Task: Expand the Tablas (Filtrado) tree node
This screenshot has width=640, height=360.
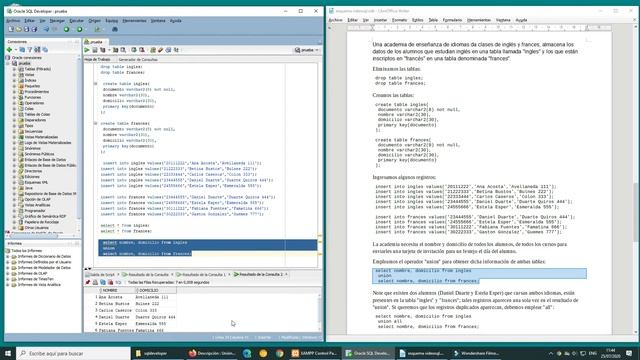Action: [15, 69]
